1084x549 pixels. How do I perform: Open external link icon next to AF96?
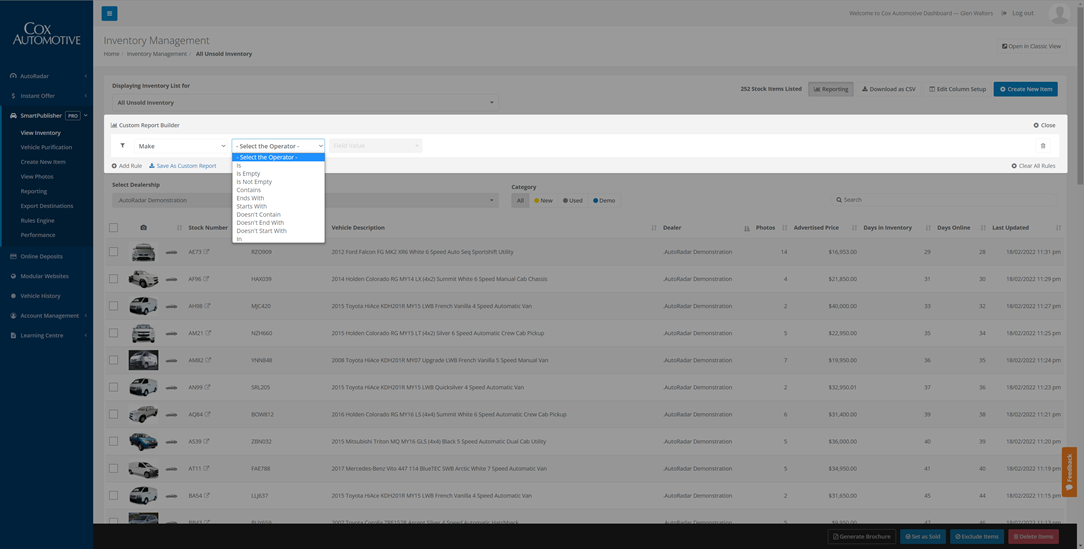[206, 279]
